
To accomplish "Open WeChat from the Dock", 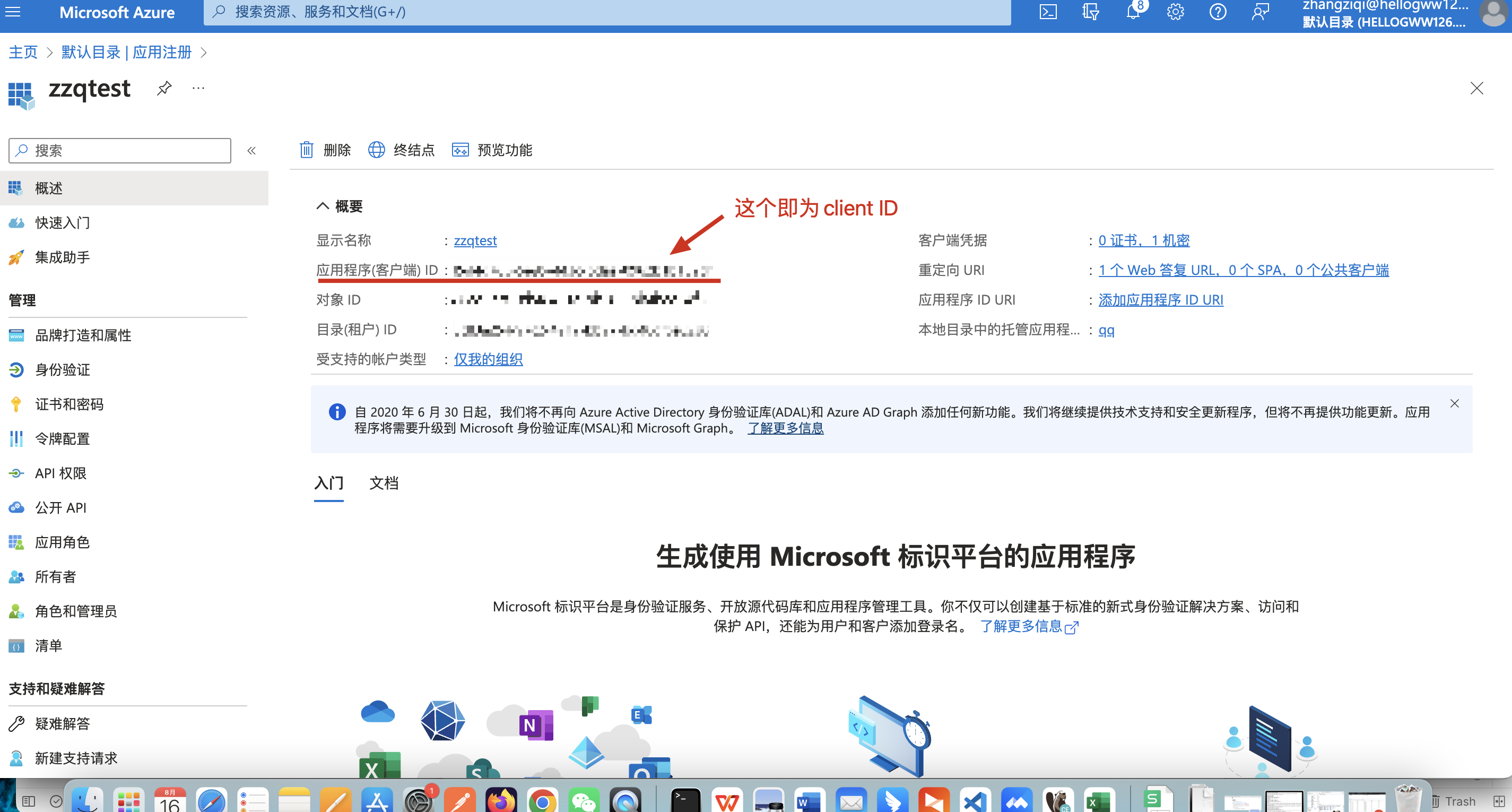I will (x=584, y=799).
